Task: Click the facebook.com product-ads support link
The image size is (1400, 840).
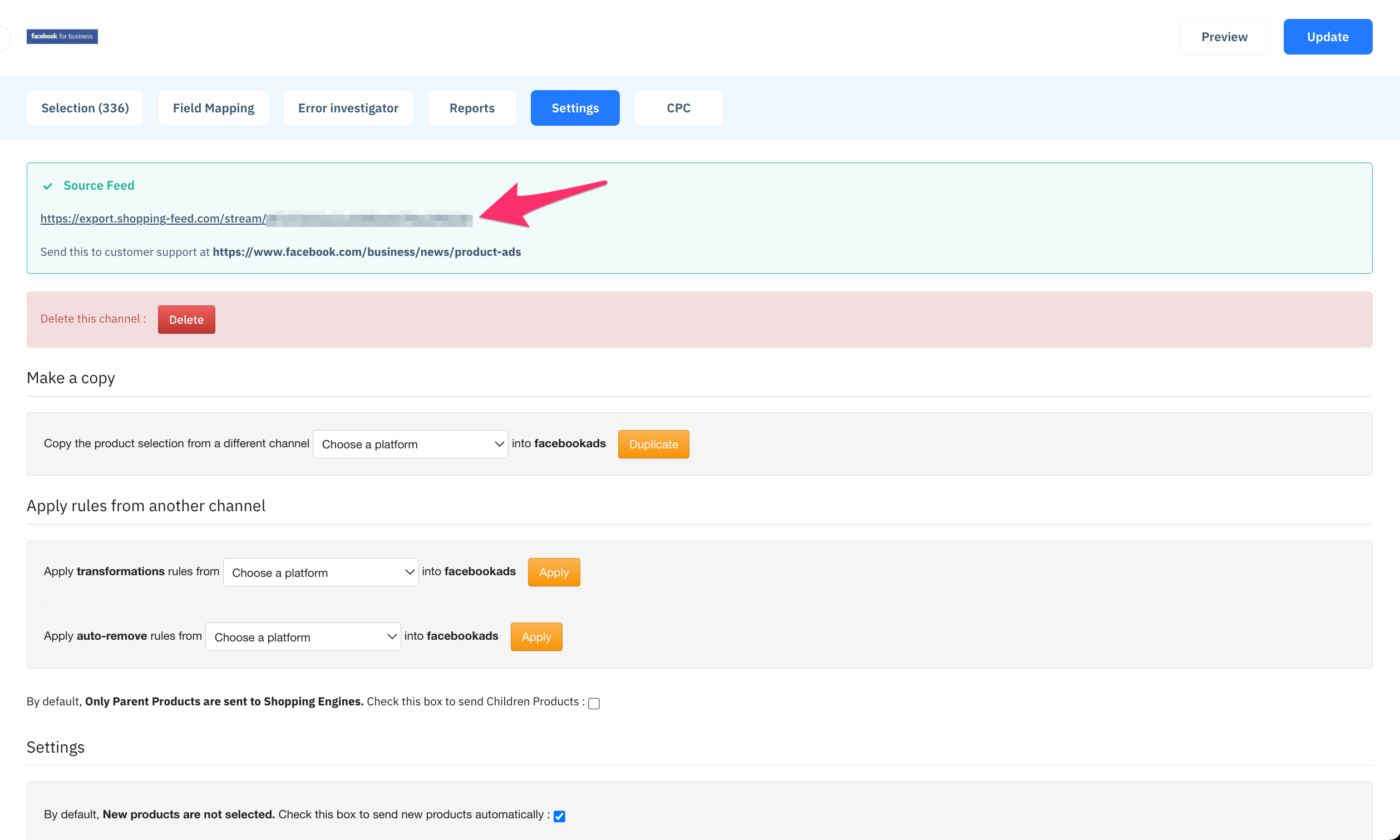Action: [367, 252]
